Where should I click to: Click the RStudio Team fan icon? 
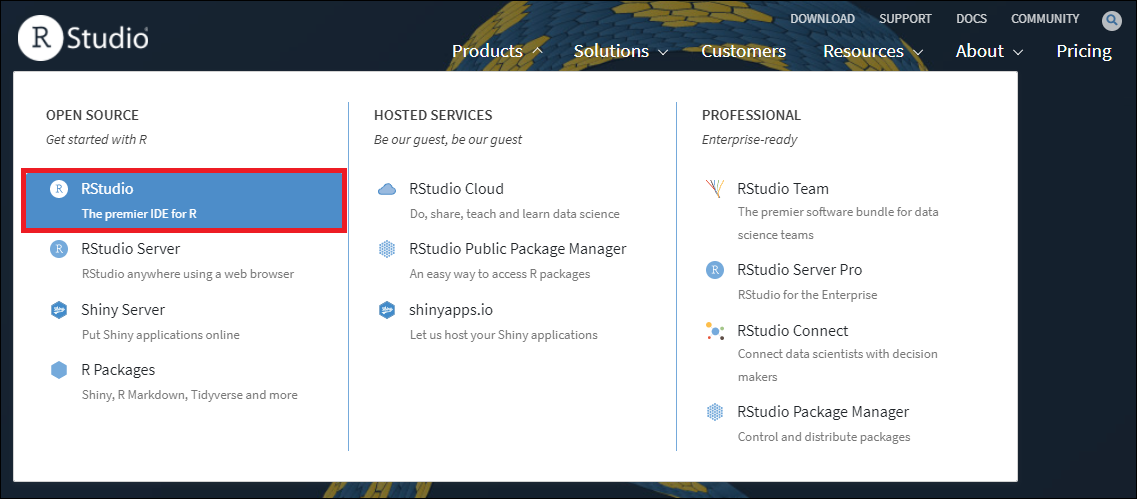pyautogui.click(x=715, y=189)
